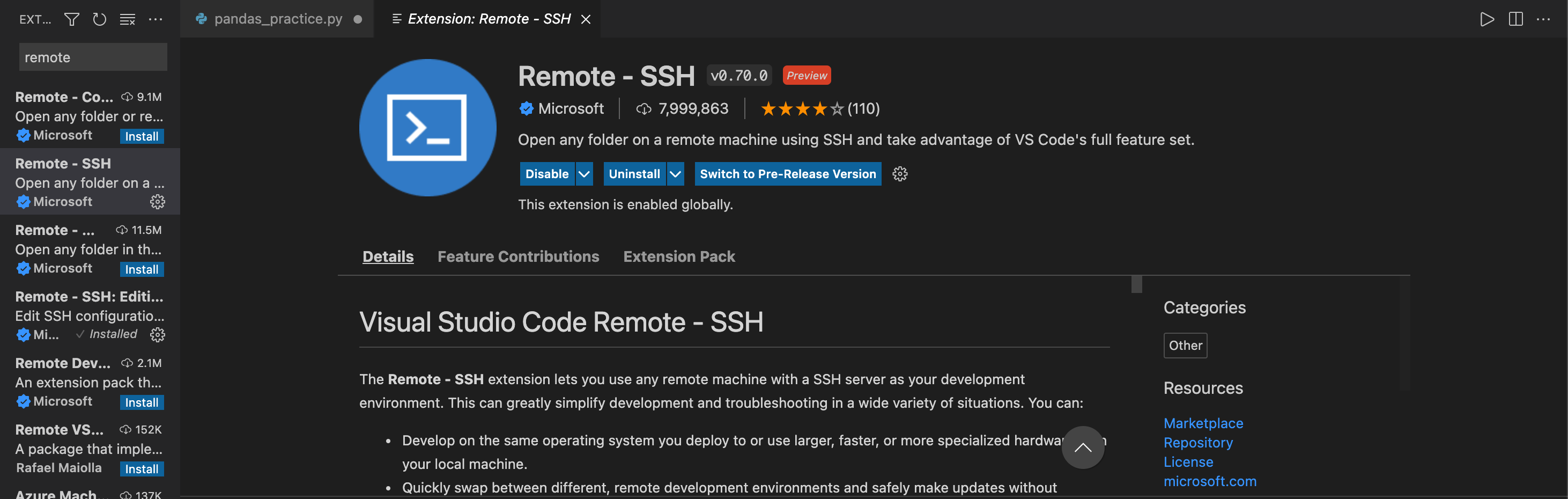The height and width of the screenshot is (499, 1568).
Task: Open the star rating reviews (110)
Action: (820, 109)
